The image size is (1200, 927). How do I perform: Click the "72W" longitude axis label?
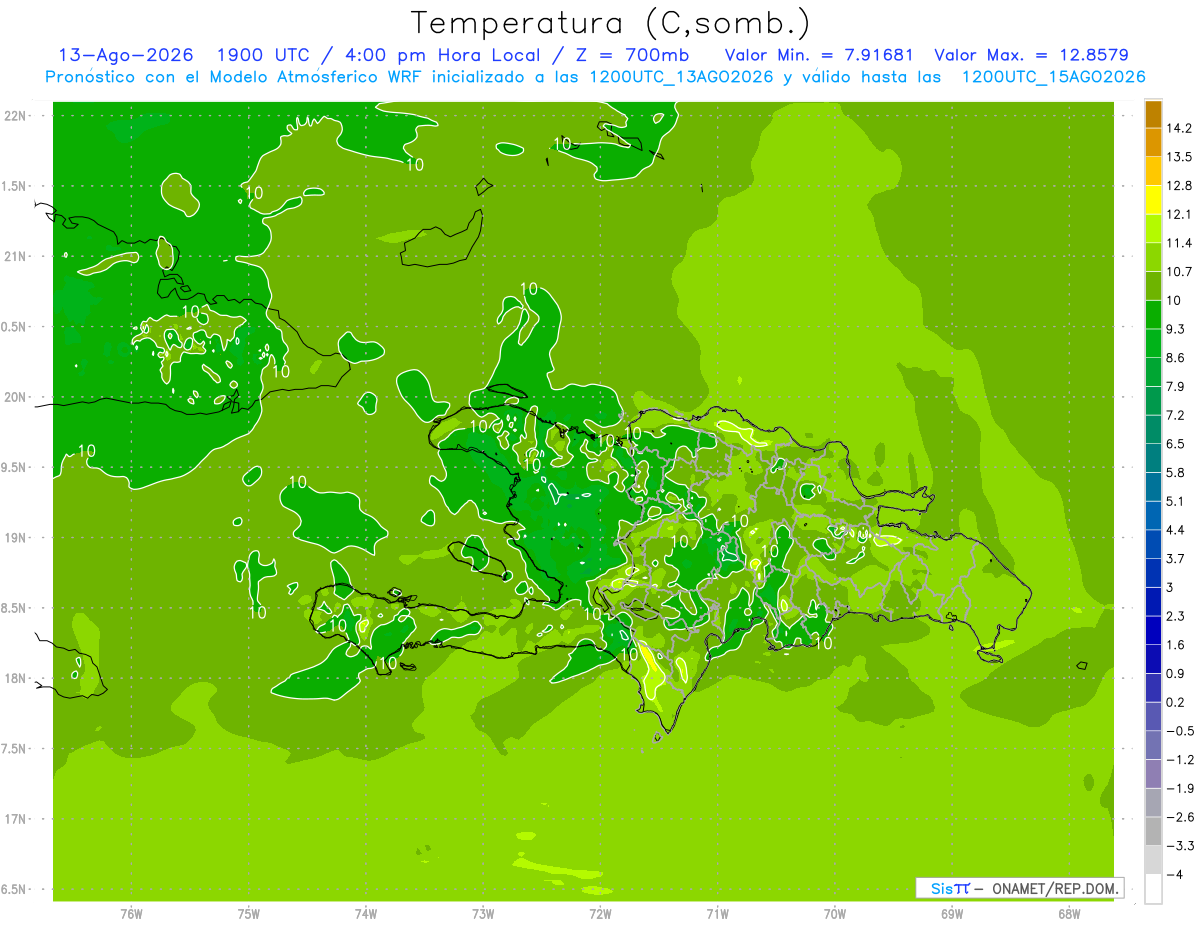(x=600, y=913)
